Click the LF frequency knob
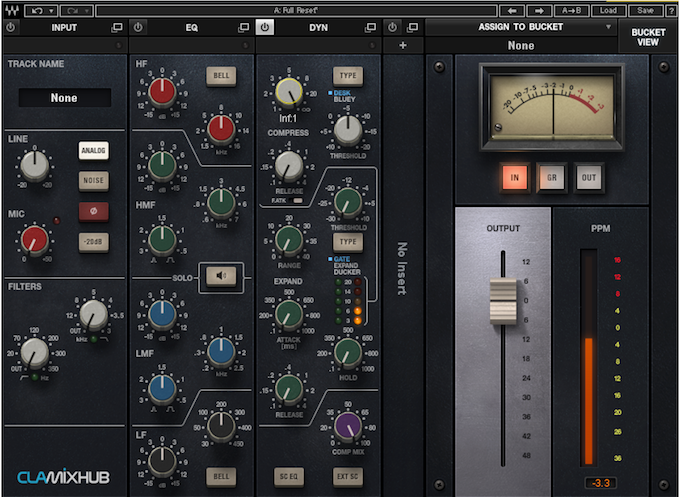The width and height of the screenshot is (680, 497). (x=221, y=426)
